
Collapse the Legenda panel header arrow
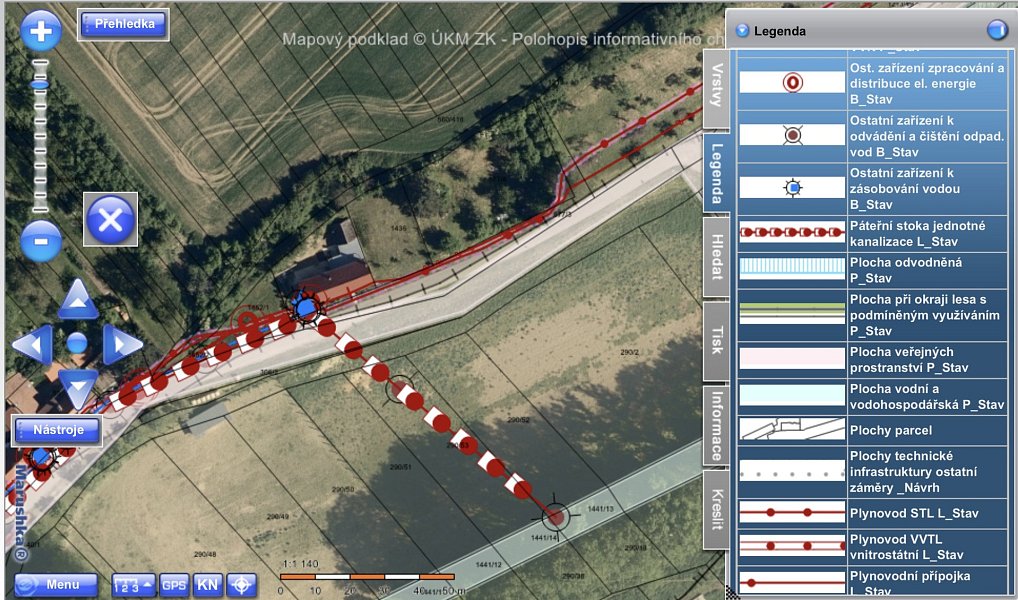point(742,31)
